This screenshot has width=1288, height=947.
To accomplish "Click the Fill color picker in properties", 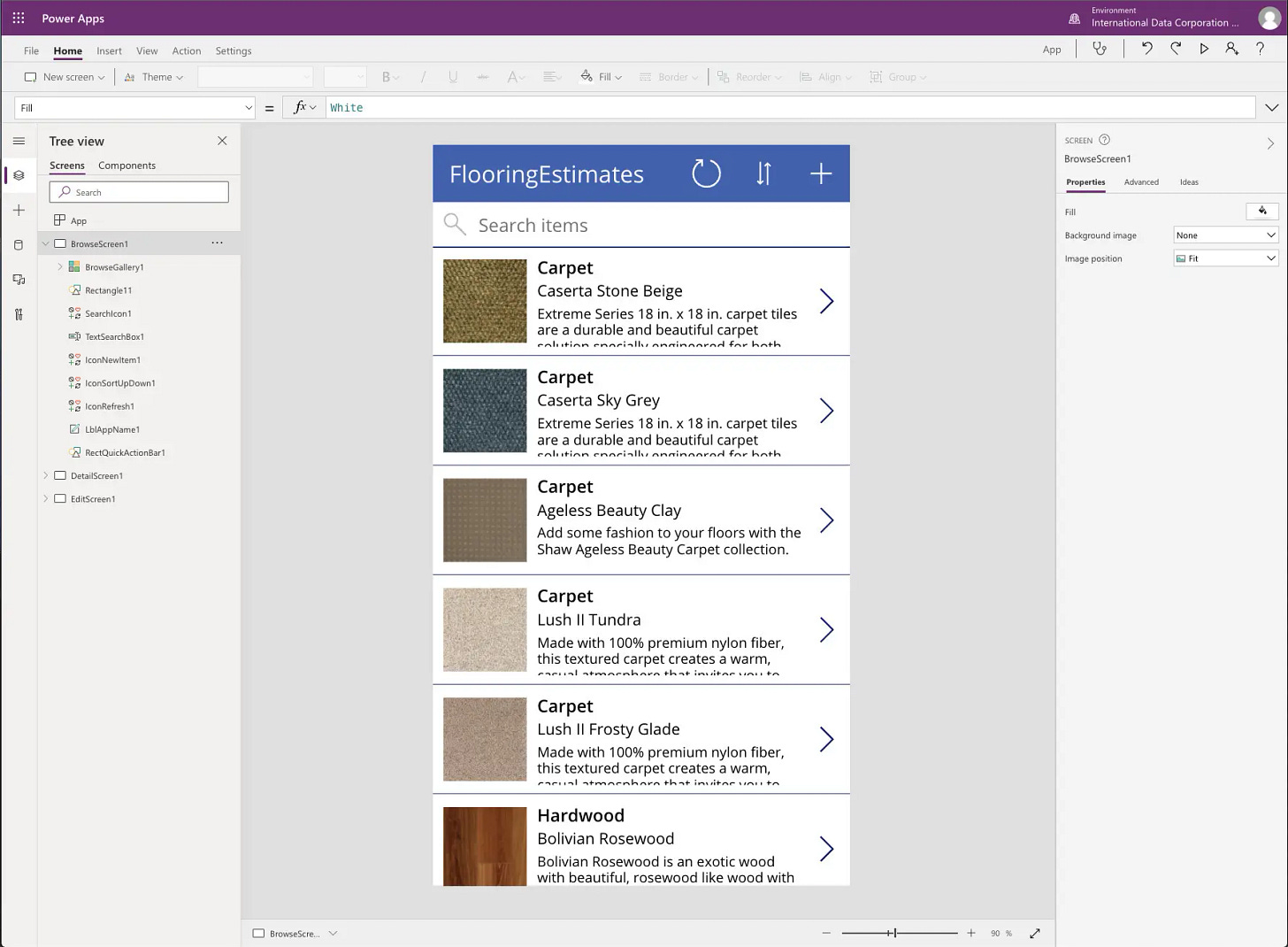I will [x=1262, y=211].
